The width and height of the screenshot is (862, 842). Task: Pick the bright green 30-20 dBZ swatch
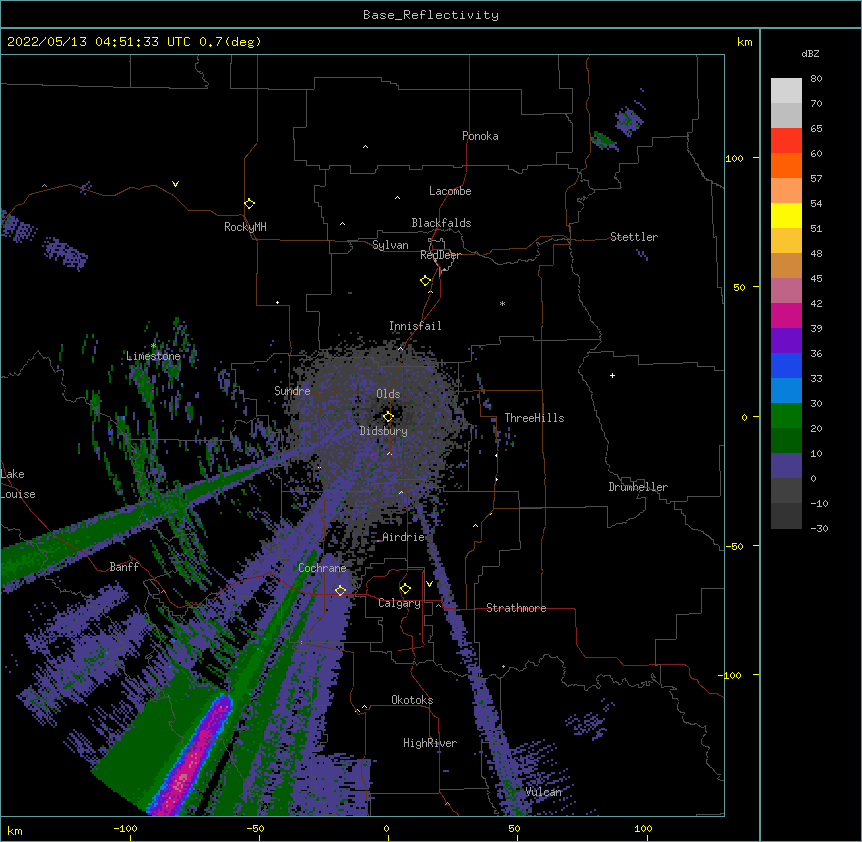click(786, 416)
